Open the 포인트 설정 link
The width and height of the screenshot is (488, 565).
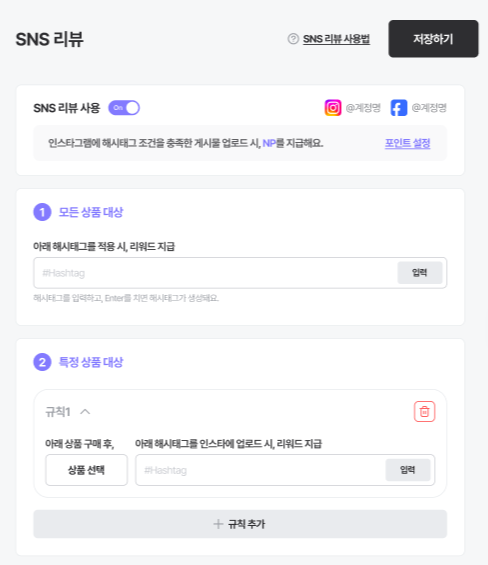click(x=407, y=143)
